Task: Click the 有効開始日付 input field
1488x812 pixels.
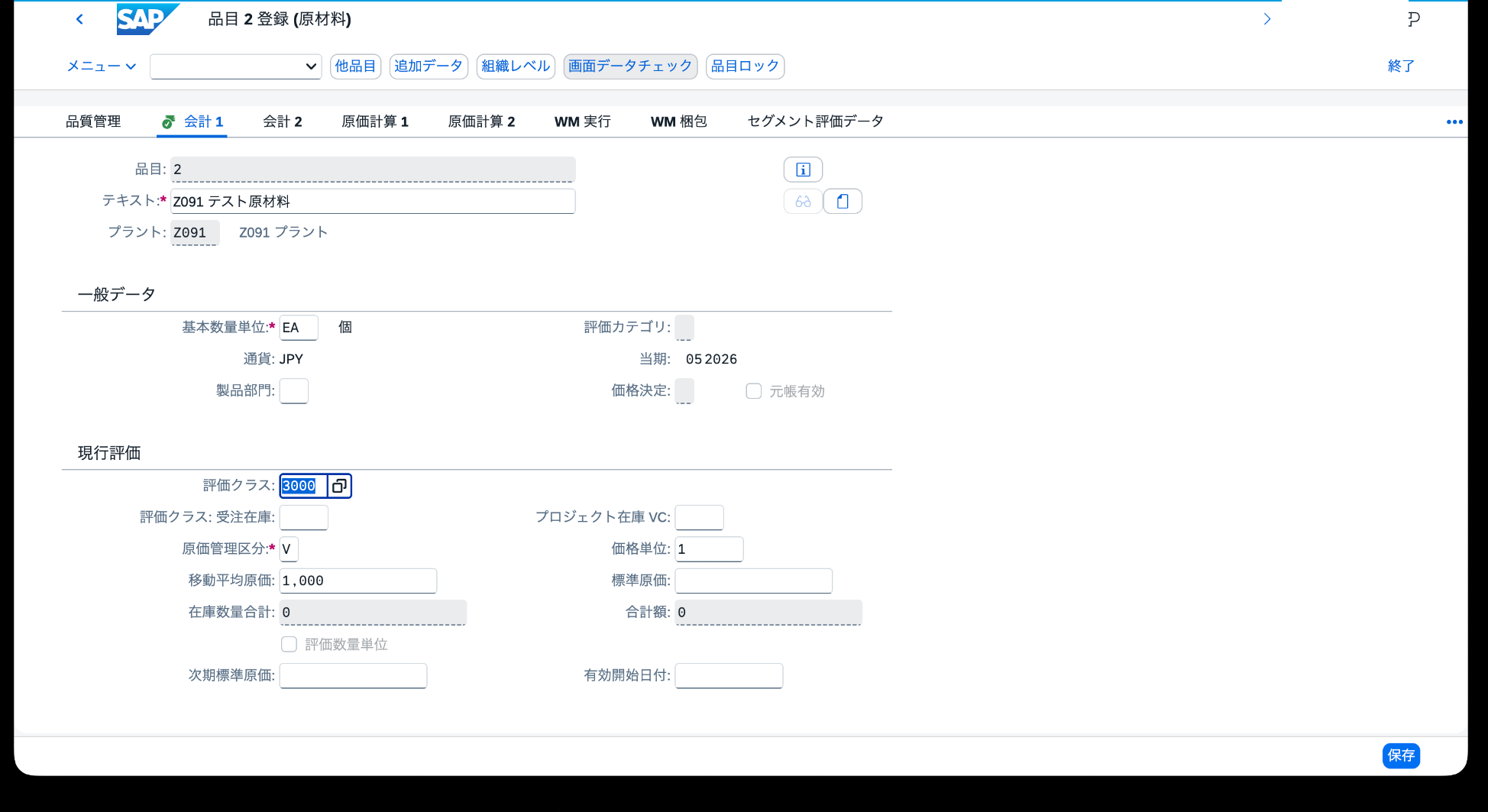Action: [729, 675]
